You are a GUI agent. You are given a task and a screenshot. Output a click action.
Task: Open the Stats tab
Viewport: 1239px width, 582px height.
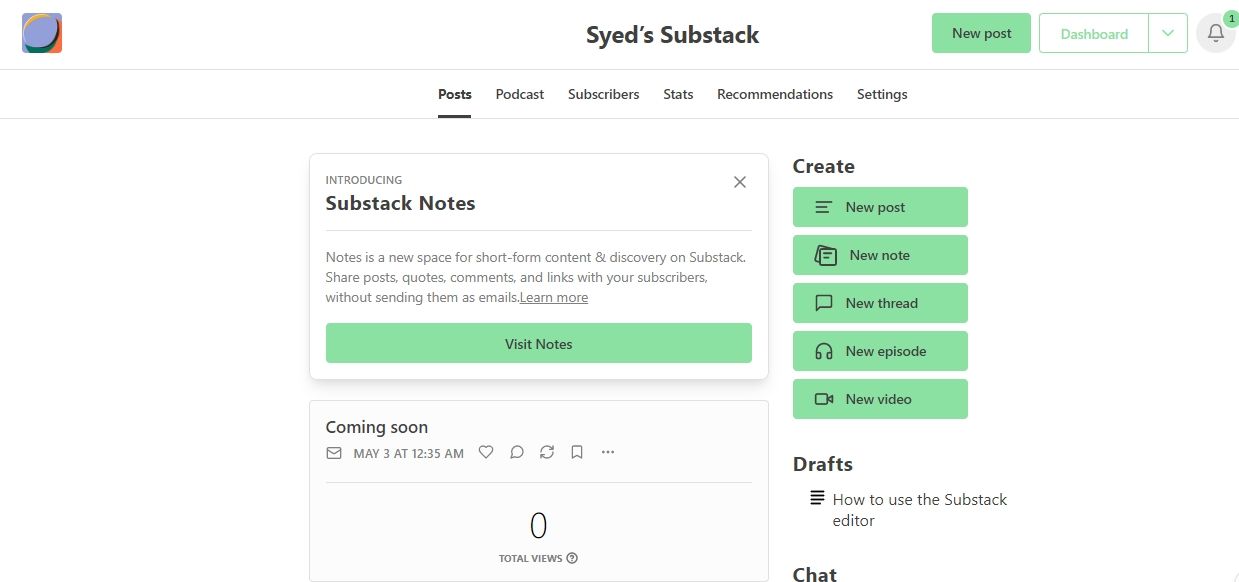(678, 94)
